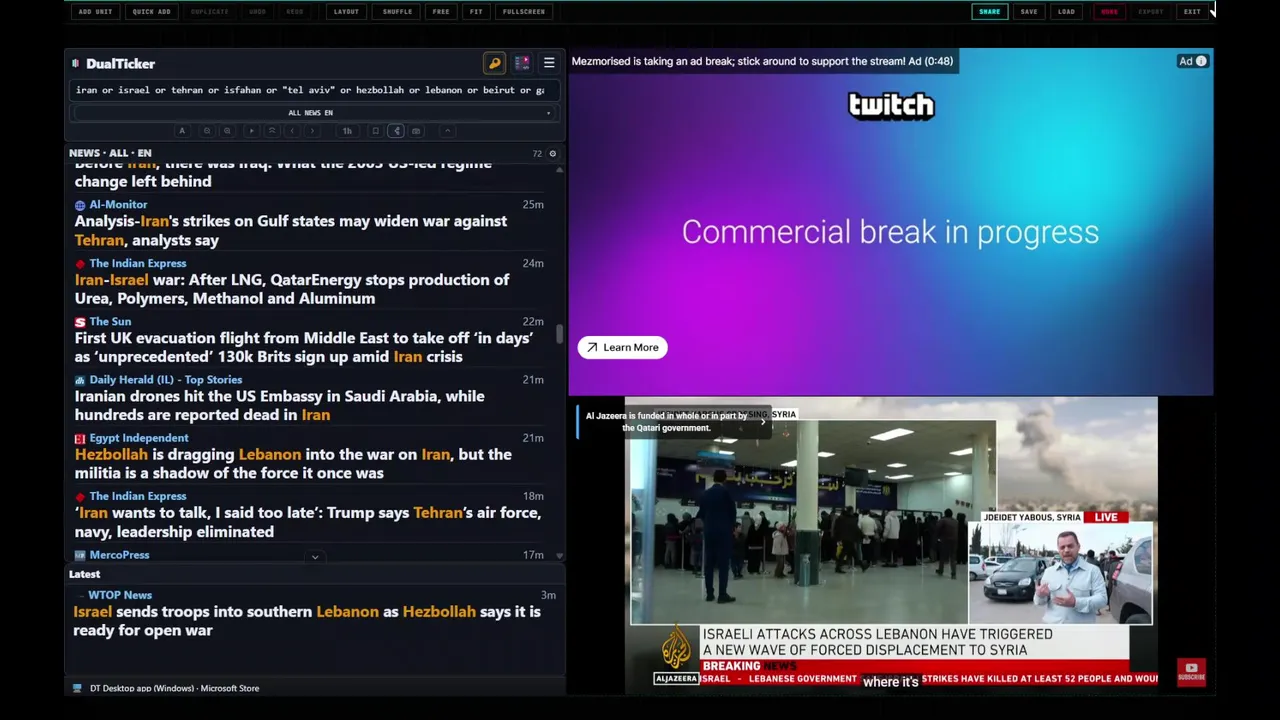Click the double-chevron icon in ticker toolbar
This screenshot has height=720, width=1280.
(272, 131)
